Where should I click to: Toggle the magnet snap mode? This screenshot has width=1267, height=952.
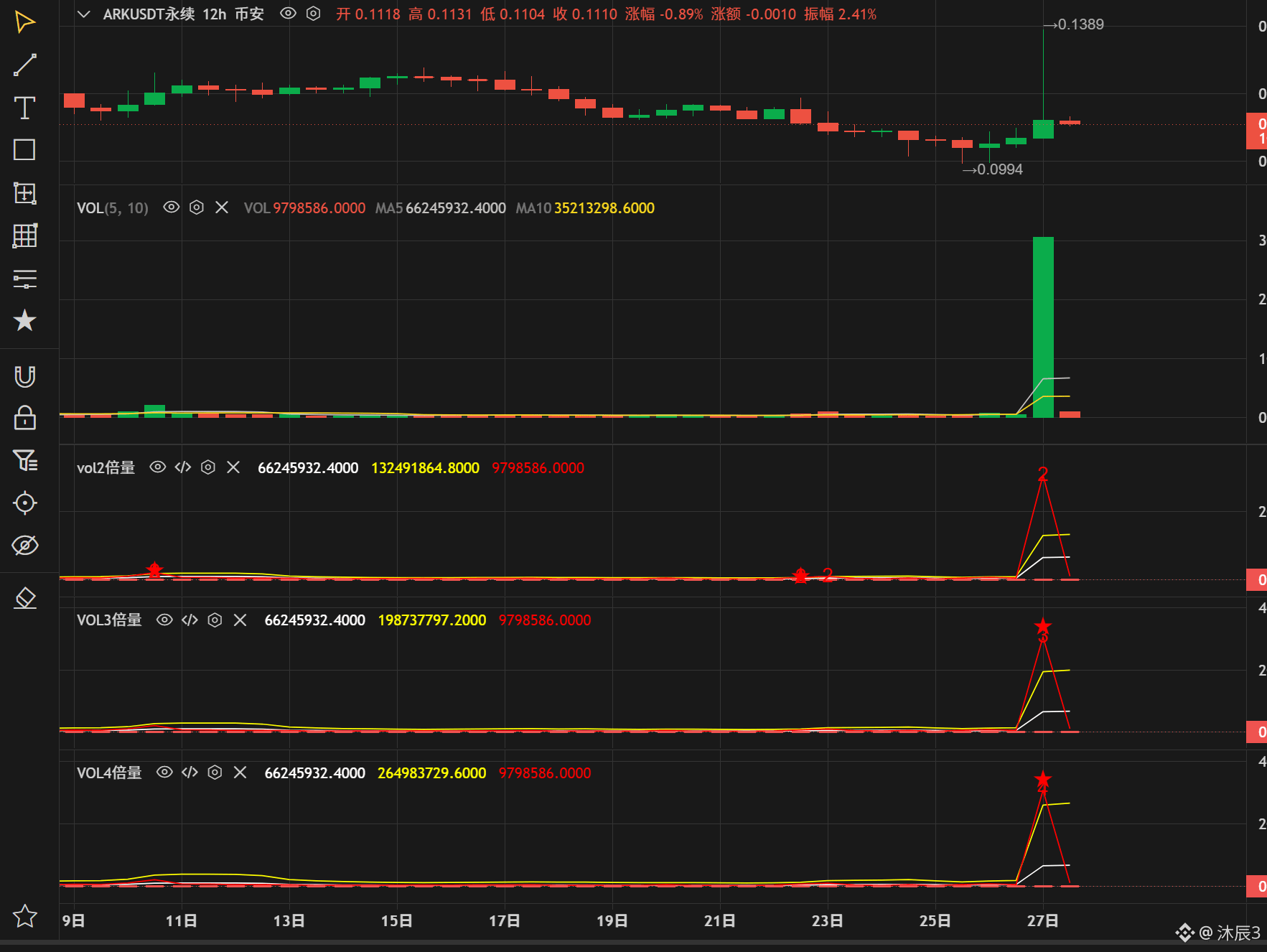coord(24,376)
